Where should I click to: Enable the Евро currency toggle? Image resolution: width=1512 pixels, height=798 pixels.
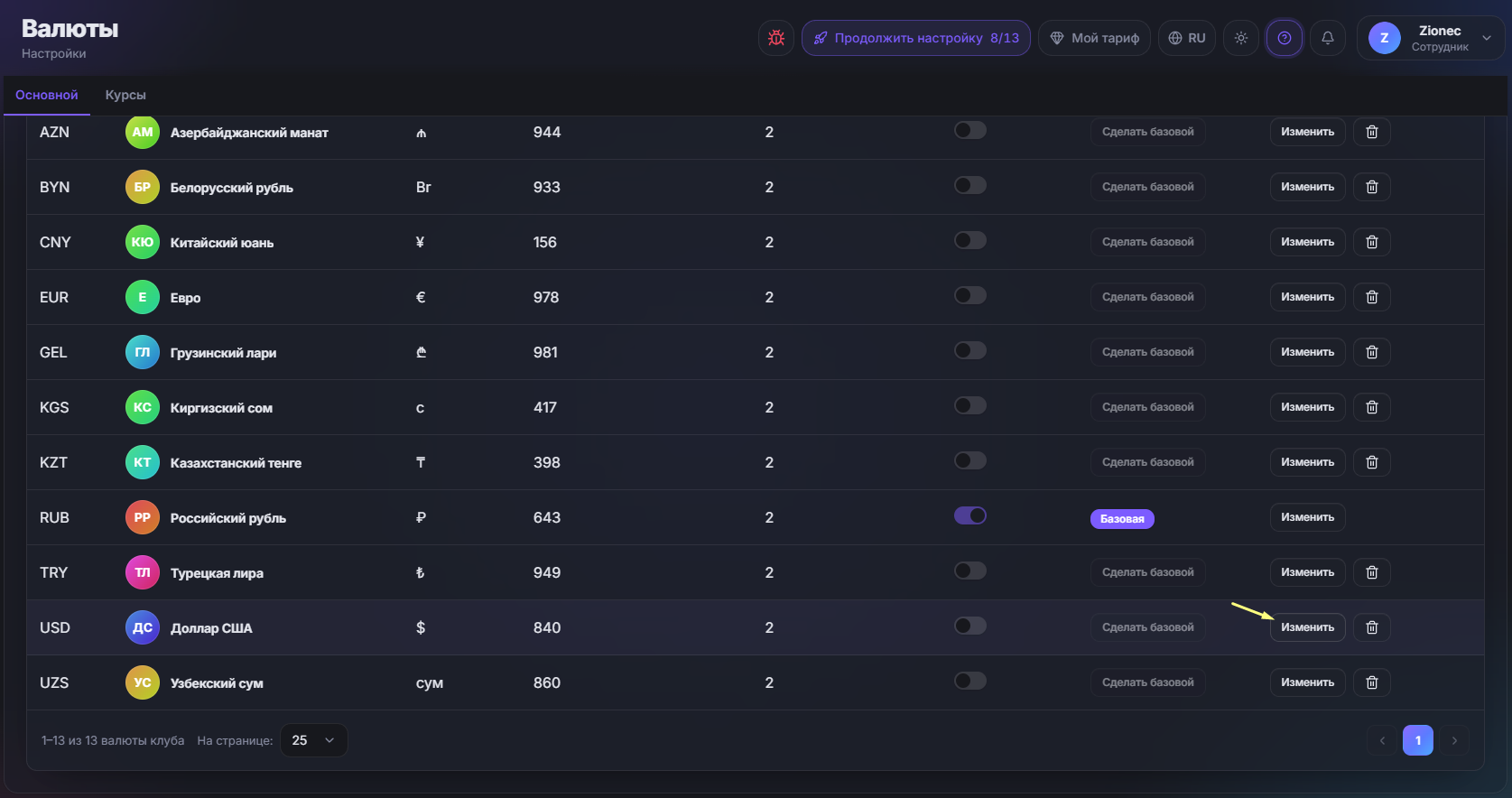point(970,295)
